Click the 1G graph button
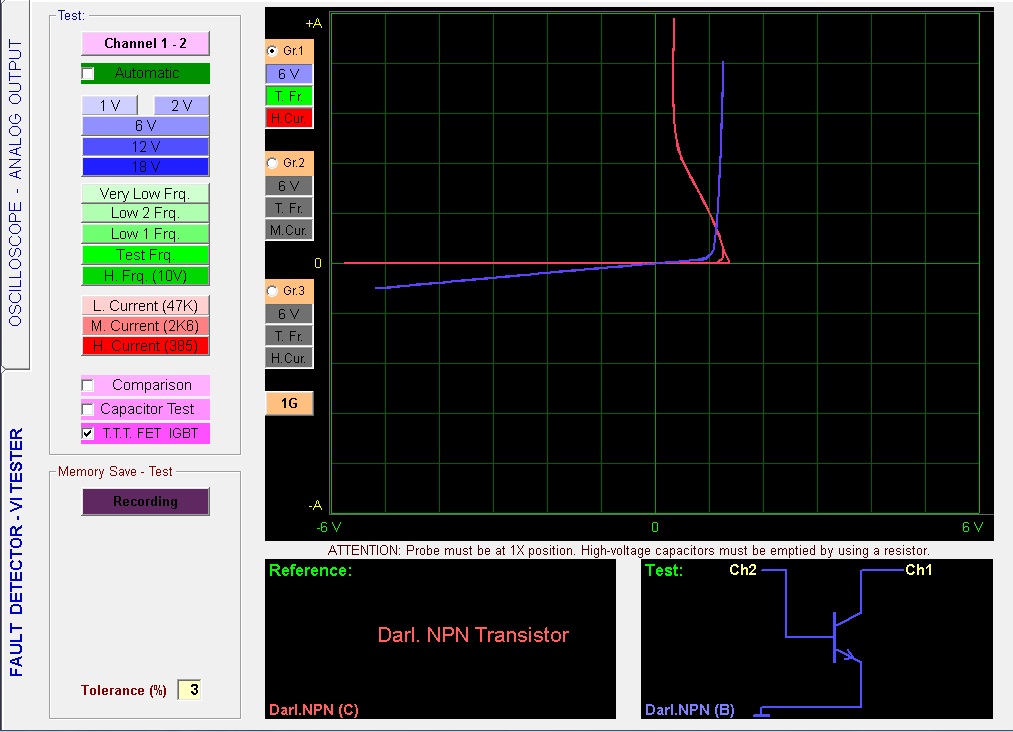1013x732 pixels. [289, 403]
